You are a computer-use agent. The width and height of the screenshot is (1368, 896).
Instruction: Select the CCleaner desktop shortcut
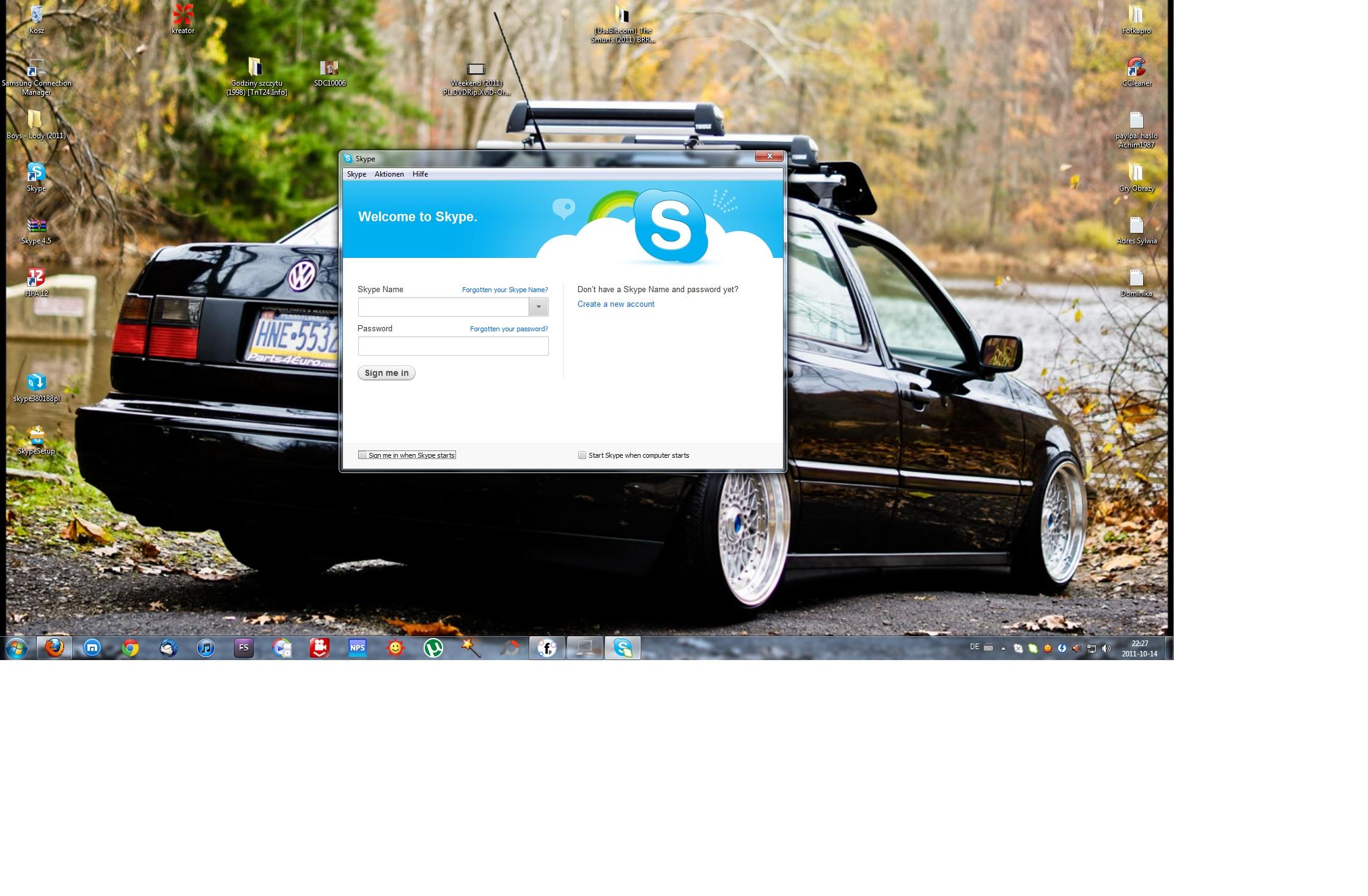tap(1136, 72)
